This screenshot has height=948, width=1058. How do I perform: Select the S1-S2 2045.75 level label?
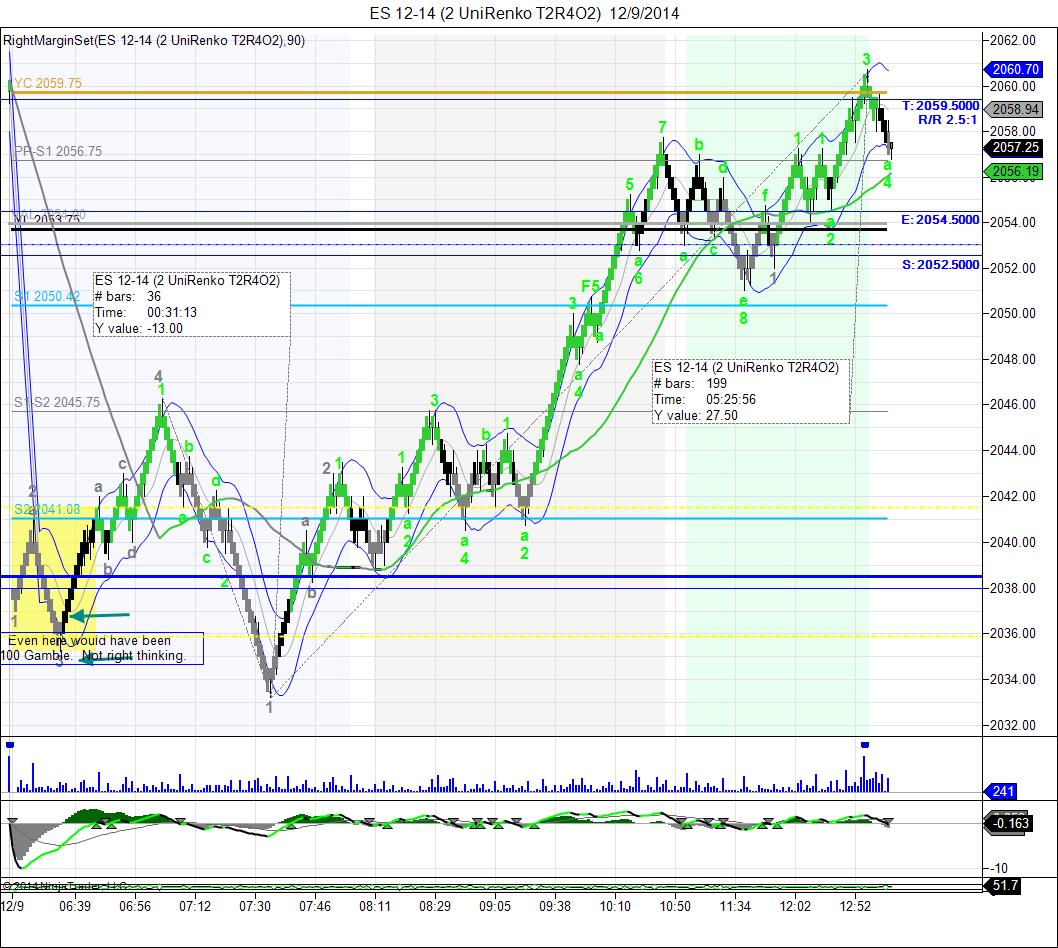tap(57, 402)
